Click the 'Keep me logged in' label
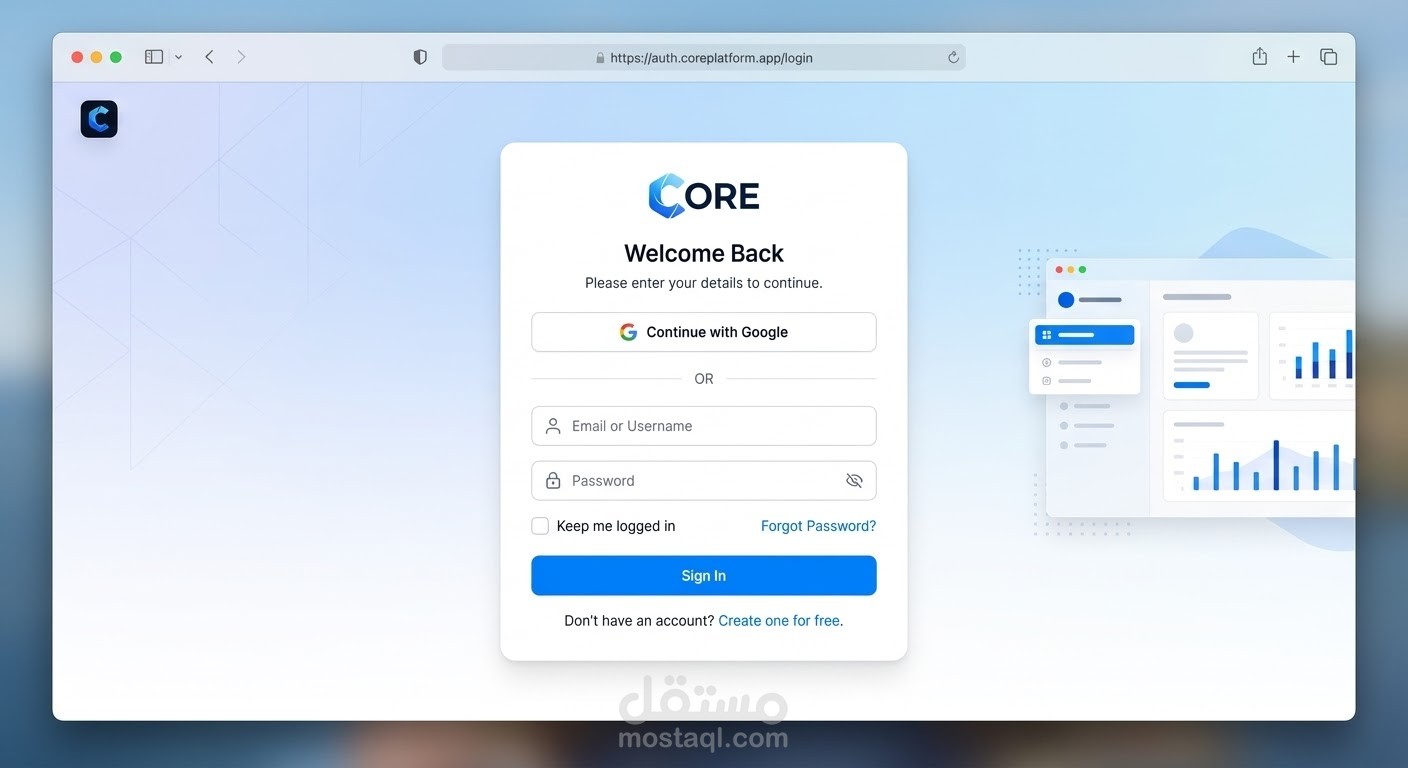 616,526
